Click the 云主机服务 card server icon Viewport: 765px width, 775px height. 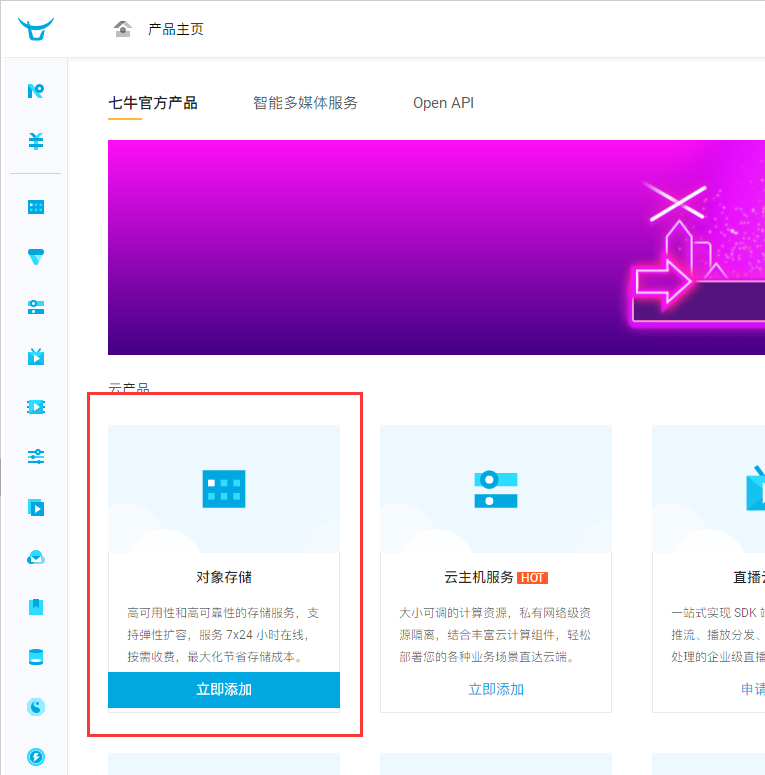(496, 489)
